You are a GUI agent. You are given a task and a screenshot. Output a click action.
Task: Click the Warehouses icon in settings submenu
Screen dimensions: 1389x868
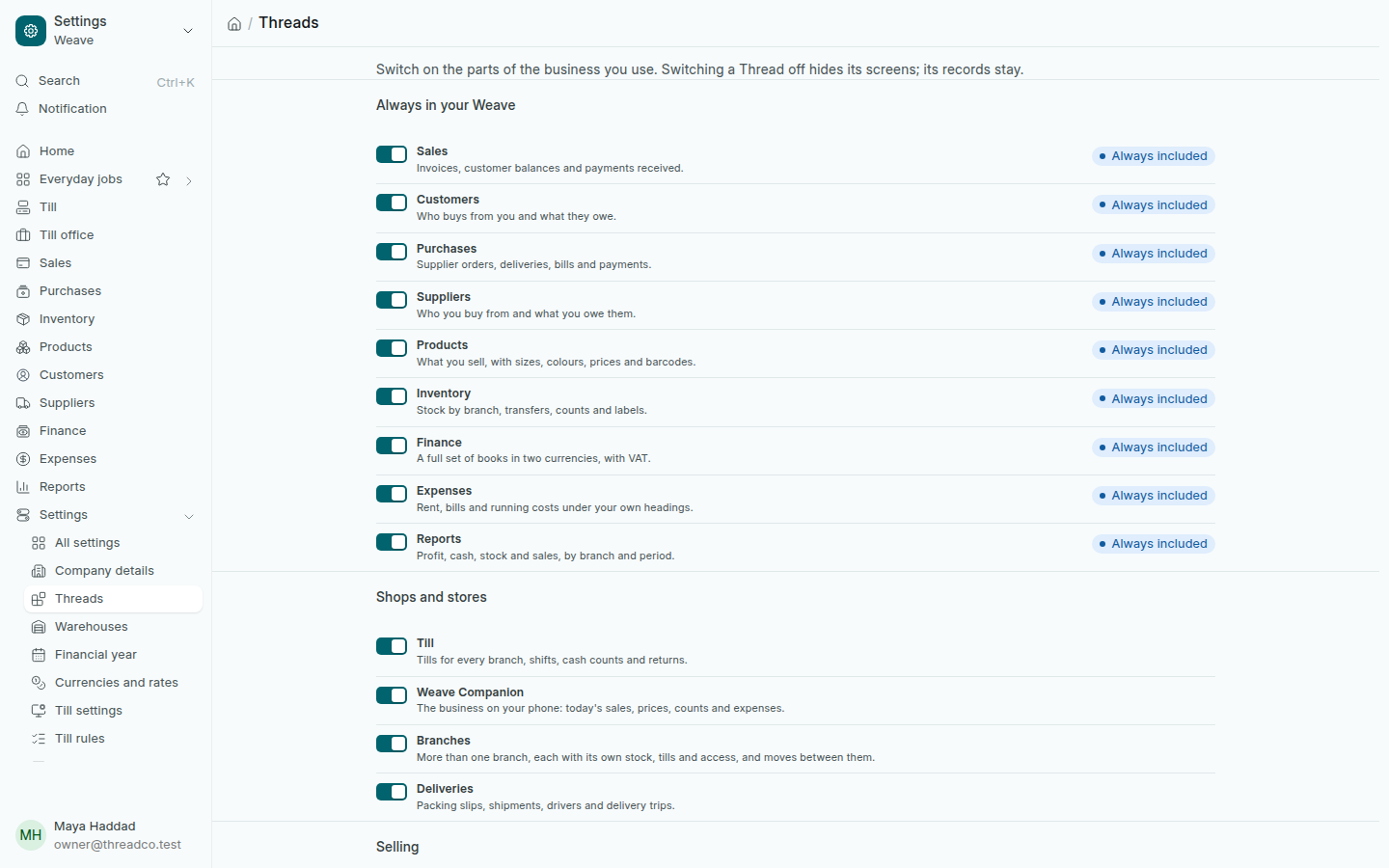click(39, 627)
